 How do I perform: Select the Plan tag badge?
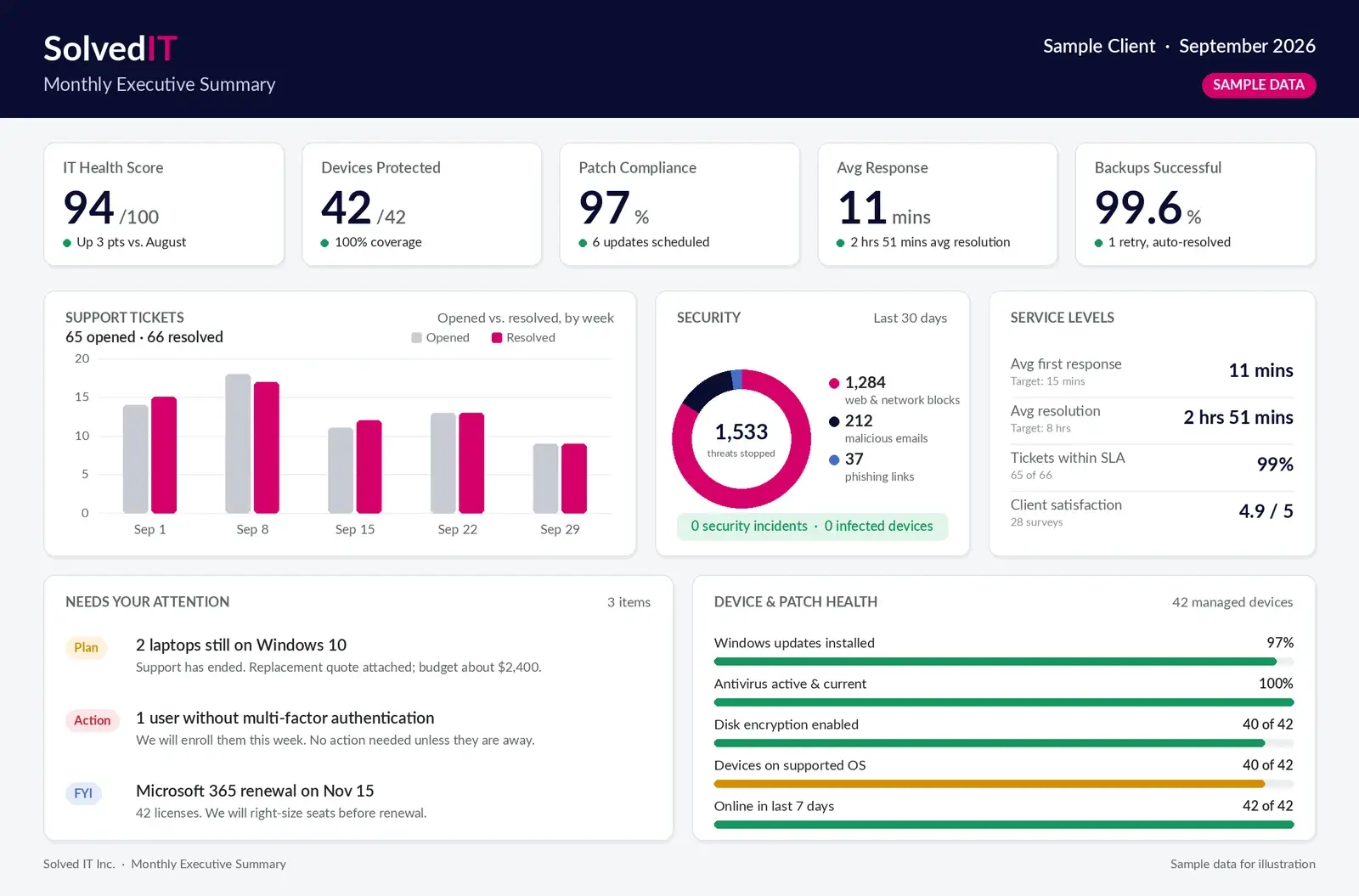point(86,647)
